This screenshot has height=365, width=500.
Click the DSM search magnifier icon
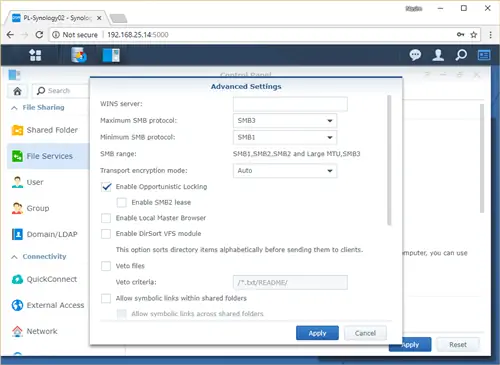461,55
